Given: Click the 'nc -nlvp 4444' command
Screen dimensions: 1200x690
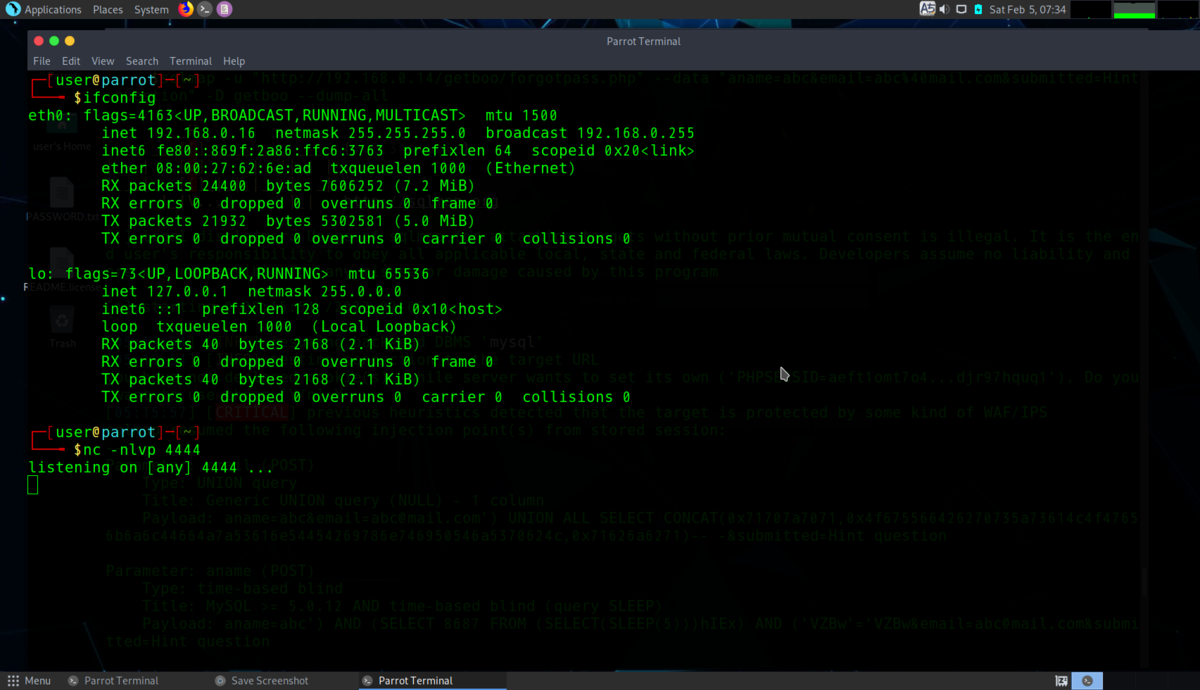Looking at the screenshot, I should tap(142, 450).
